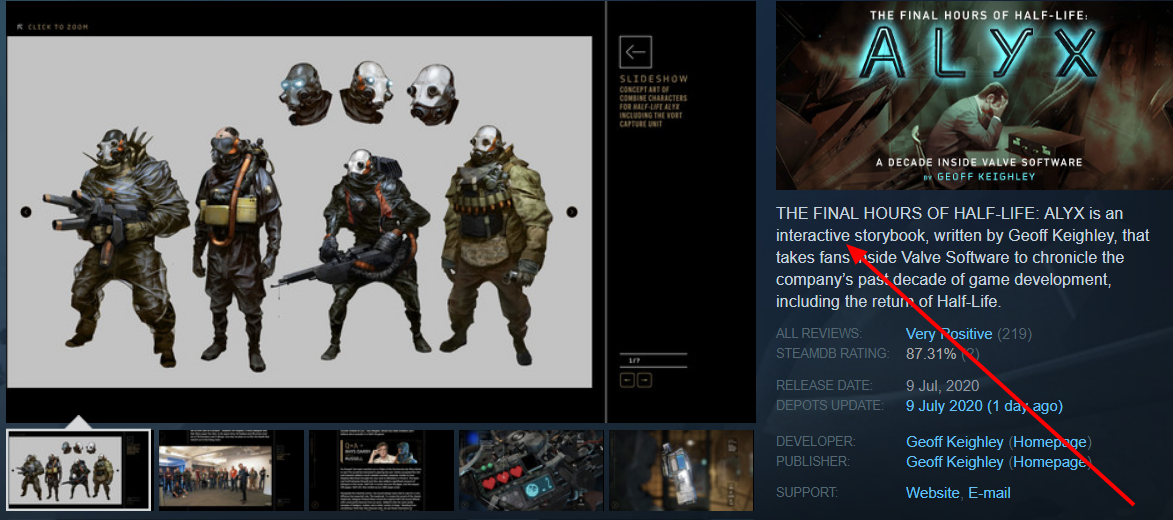Select the Combine concept art thumbnail
This screenshot has width=1173, height=520.
tap(79, 470)
